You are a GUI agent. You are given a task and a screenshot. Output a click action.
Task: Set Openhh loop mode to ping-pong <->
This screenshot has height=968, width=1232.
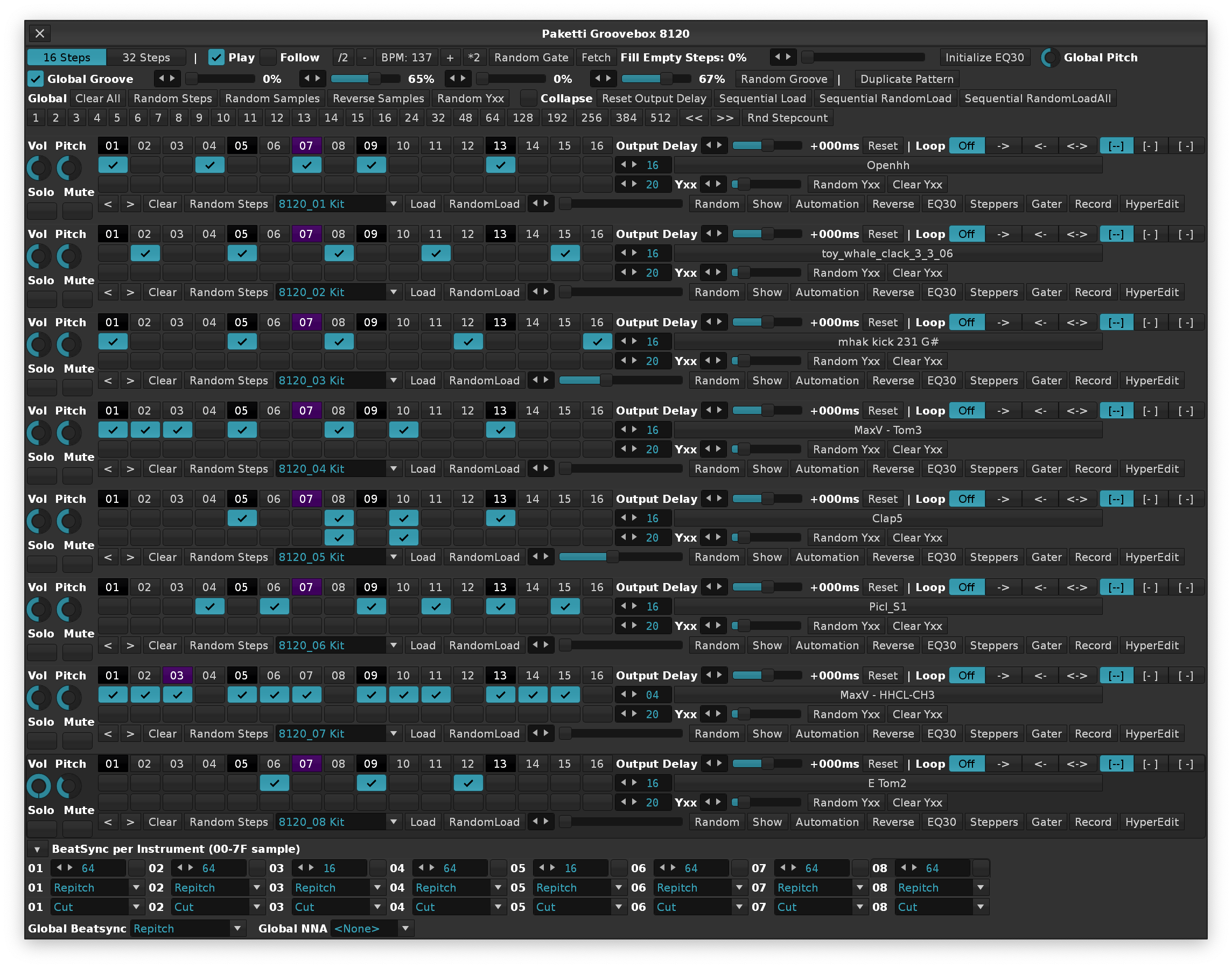pyautogui.click(x=1077, y=146)
